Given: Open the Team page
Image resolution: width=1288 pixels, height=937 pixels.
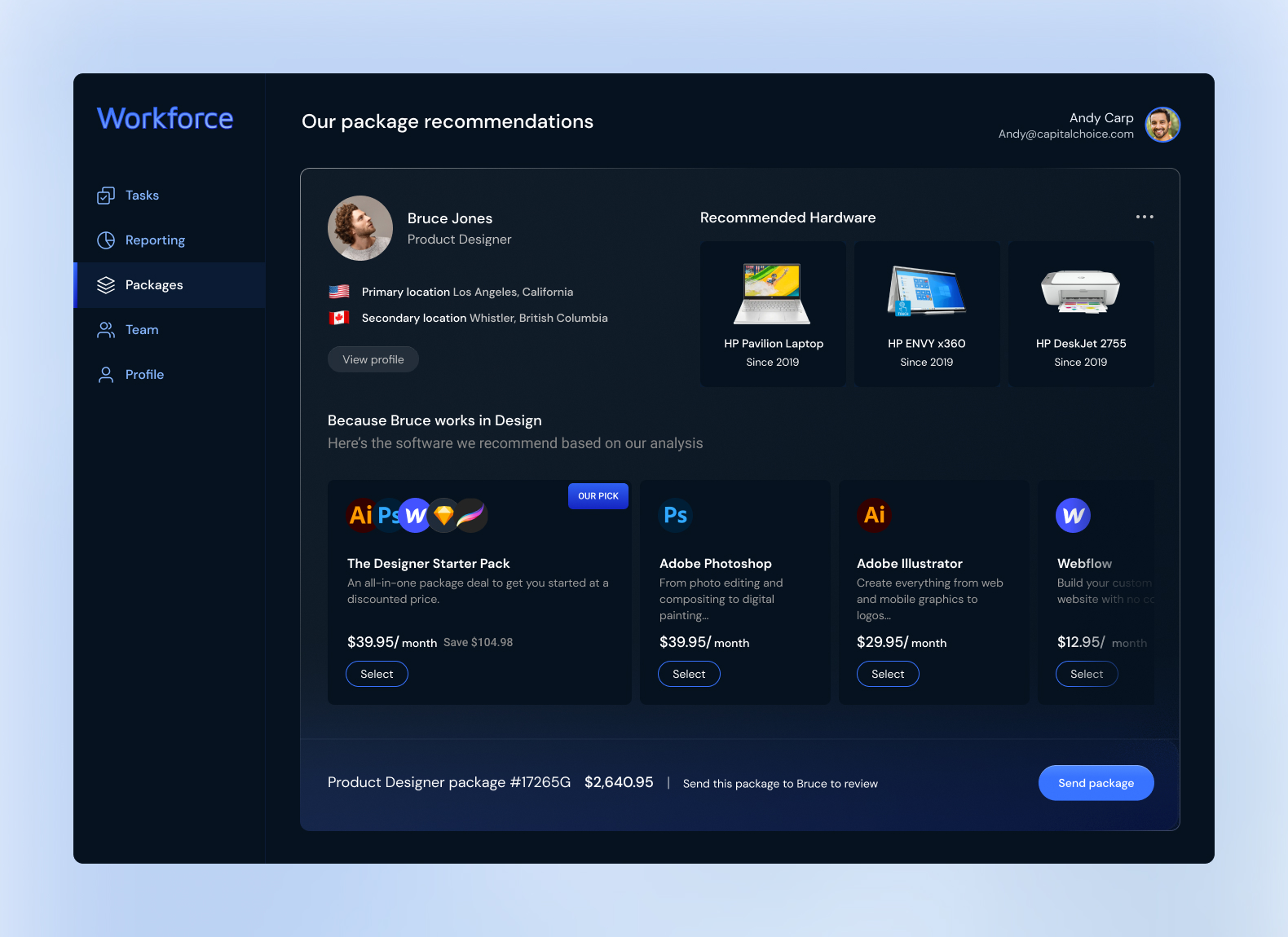Looking at the screenshot, I should point(170,330).
